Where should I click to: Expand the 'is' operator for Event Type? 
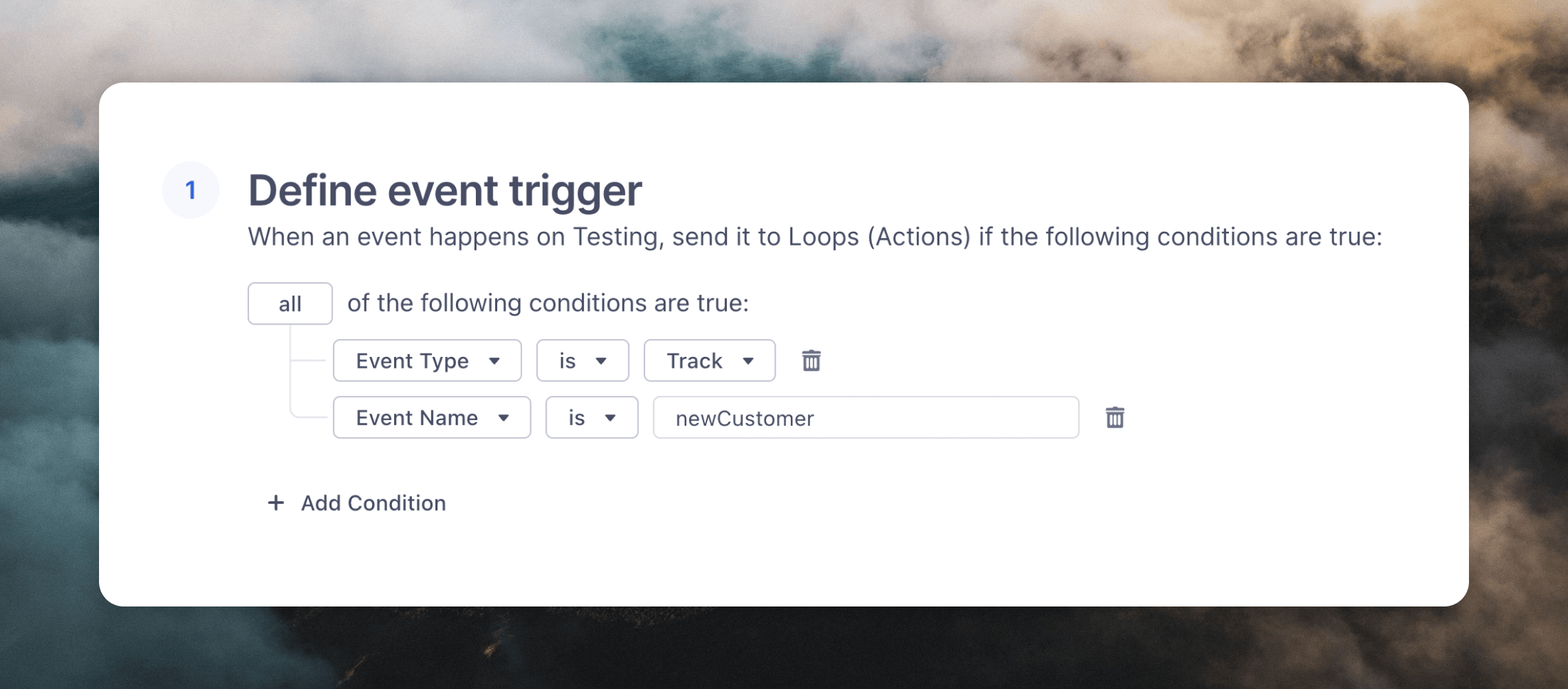[x=582, y=360]
